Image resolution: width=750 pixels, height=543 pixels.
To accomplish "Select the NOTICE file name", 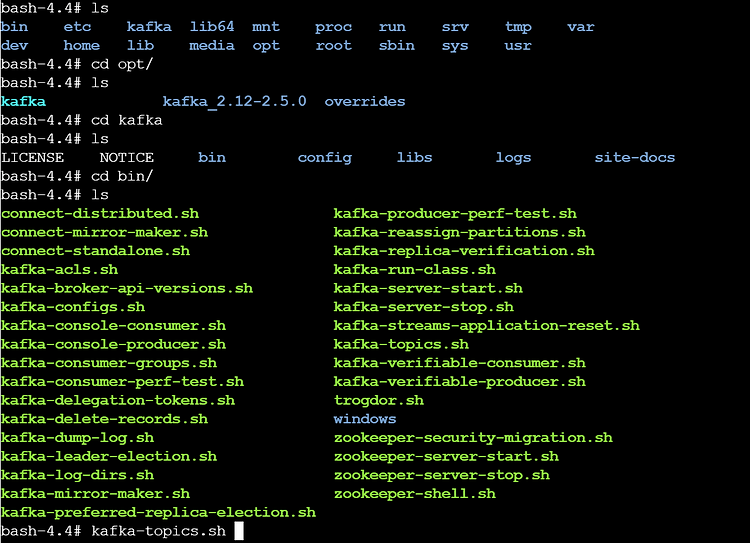I will 127,157.
